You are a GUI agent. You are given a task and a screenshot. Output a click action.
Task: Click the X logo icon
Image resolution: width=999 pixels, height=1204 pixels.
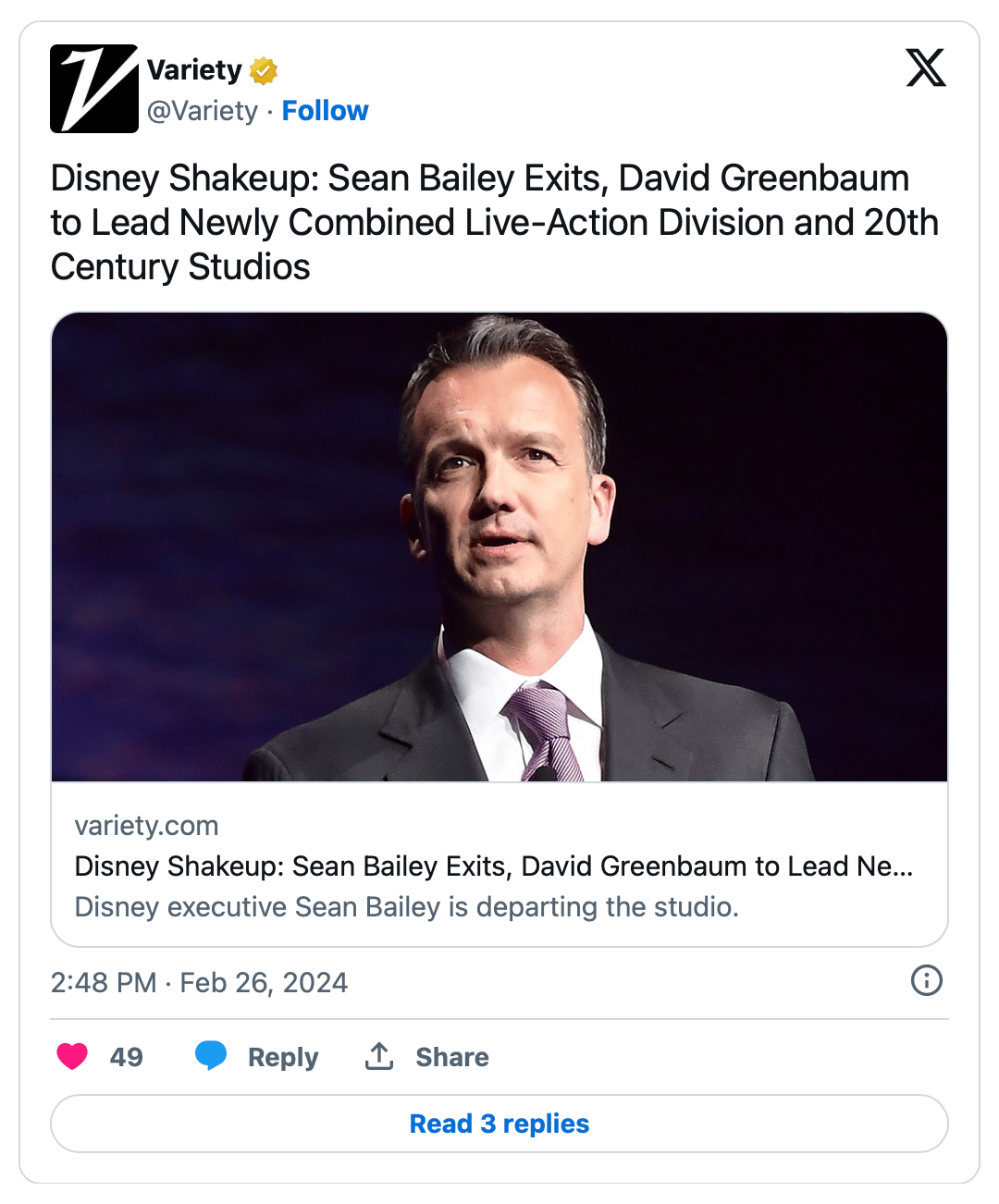tap(926, 68)
